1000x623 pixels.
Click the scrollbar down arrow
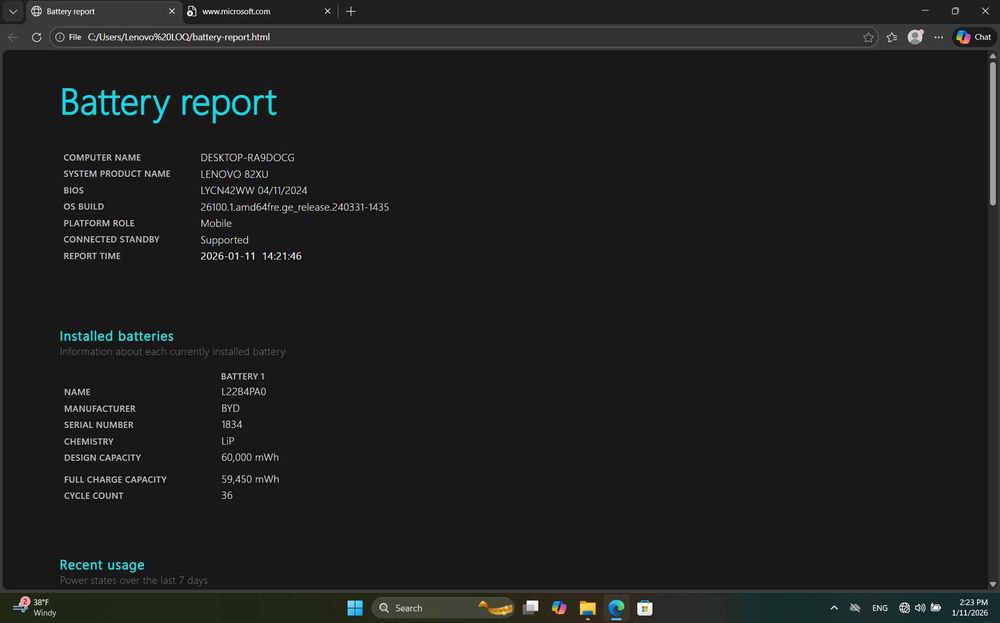click(x=992, y=583)
